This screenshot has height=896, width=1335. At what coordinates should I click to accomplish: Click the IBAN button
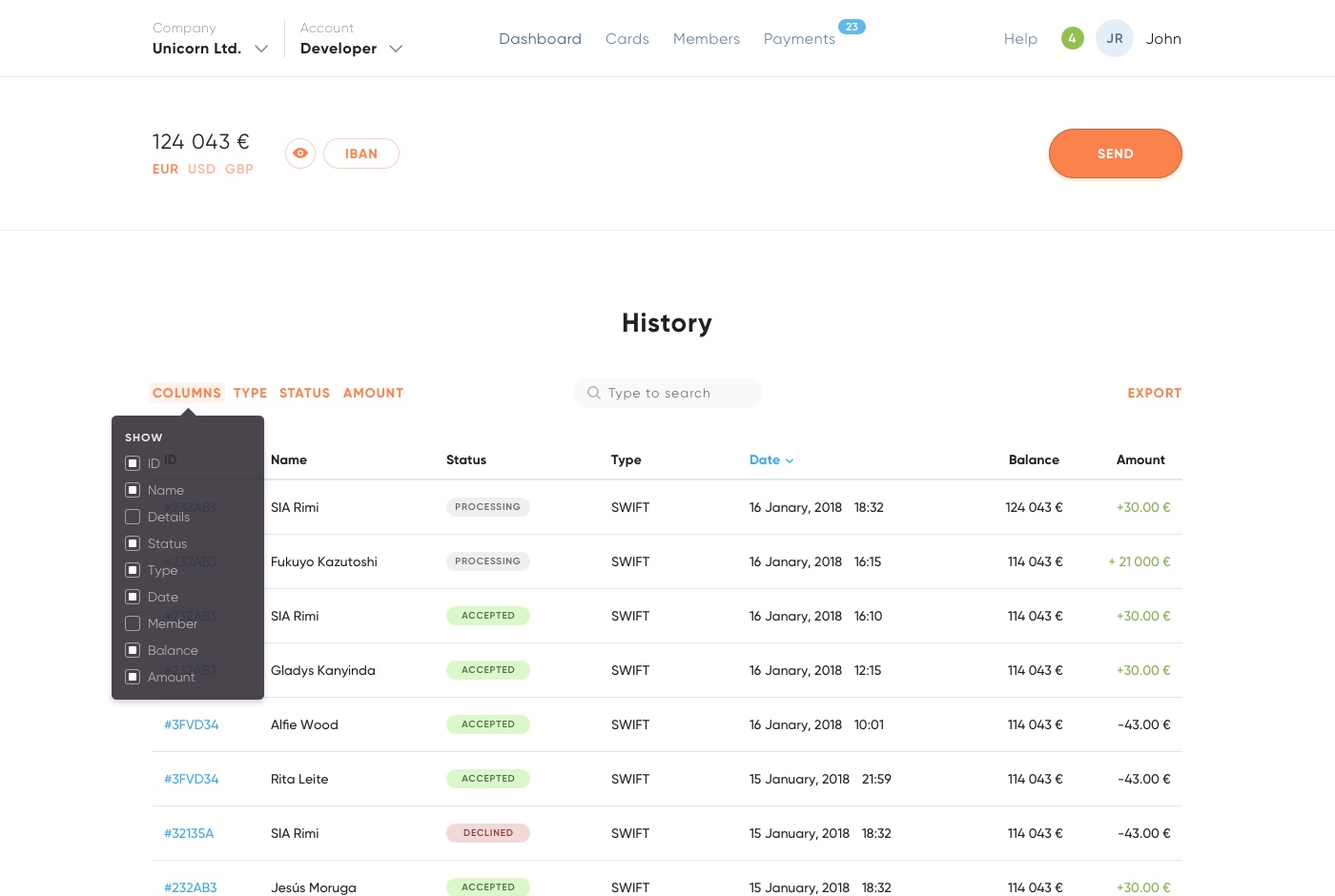coord(361,153)
